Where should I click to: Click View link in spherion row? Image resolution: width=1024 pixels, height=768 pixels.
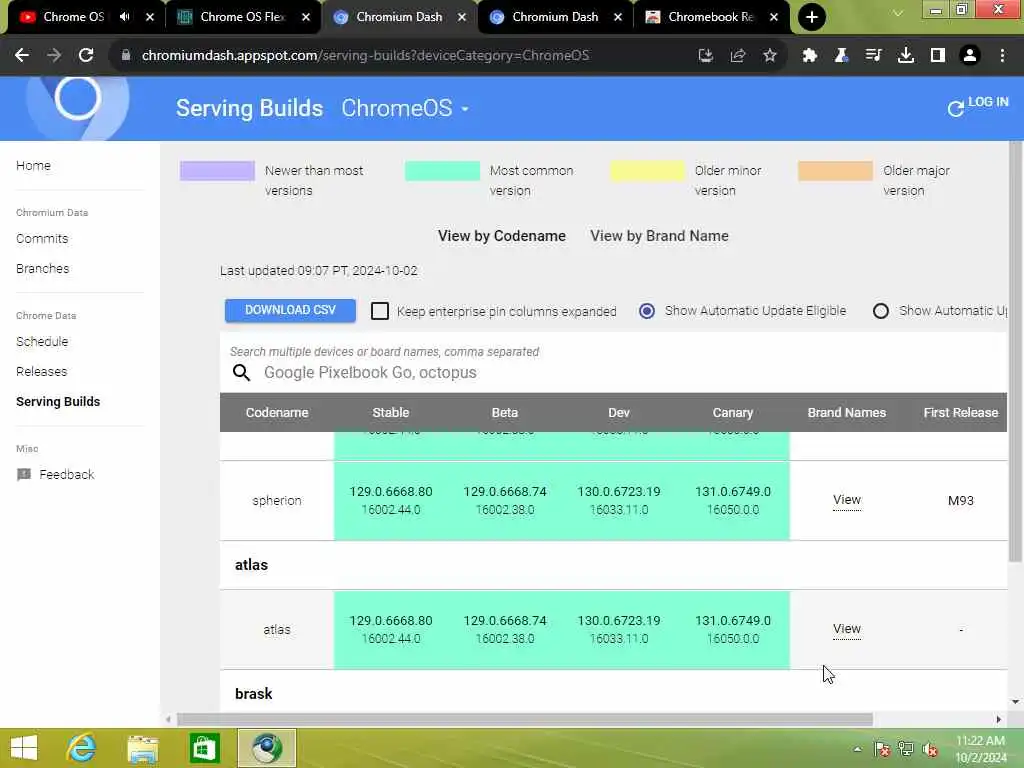tap(846, 500)
